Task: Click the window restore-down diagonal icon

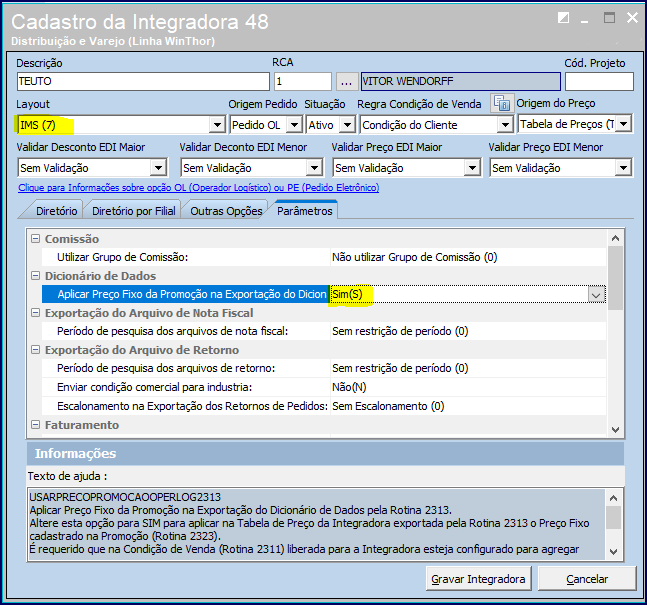Action: click(x=563, y=18)
